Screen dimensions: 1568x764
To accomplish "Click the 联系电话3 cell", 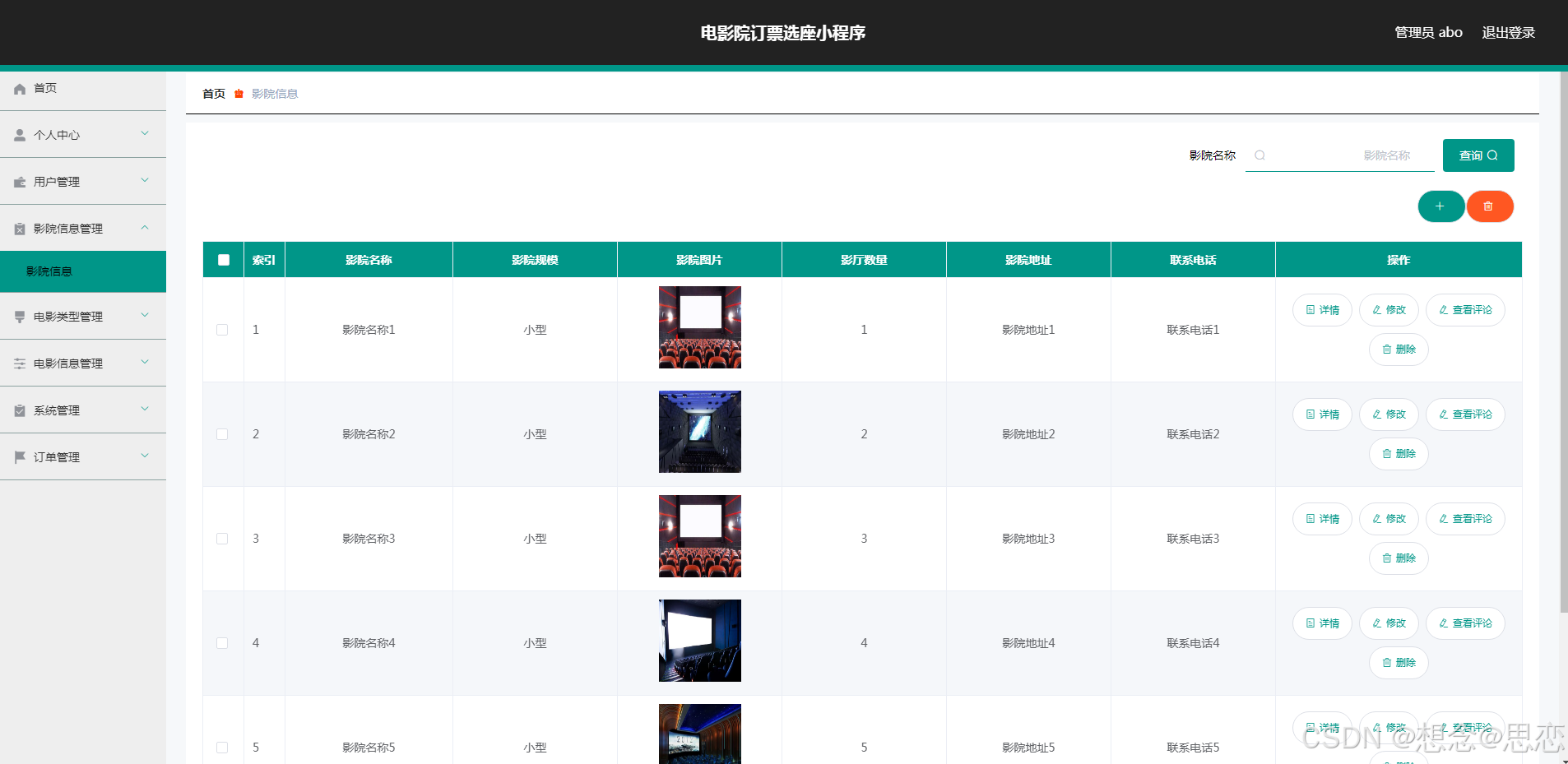I will tap(1193, 539).
